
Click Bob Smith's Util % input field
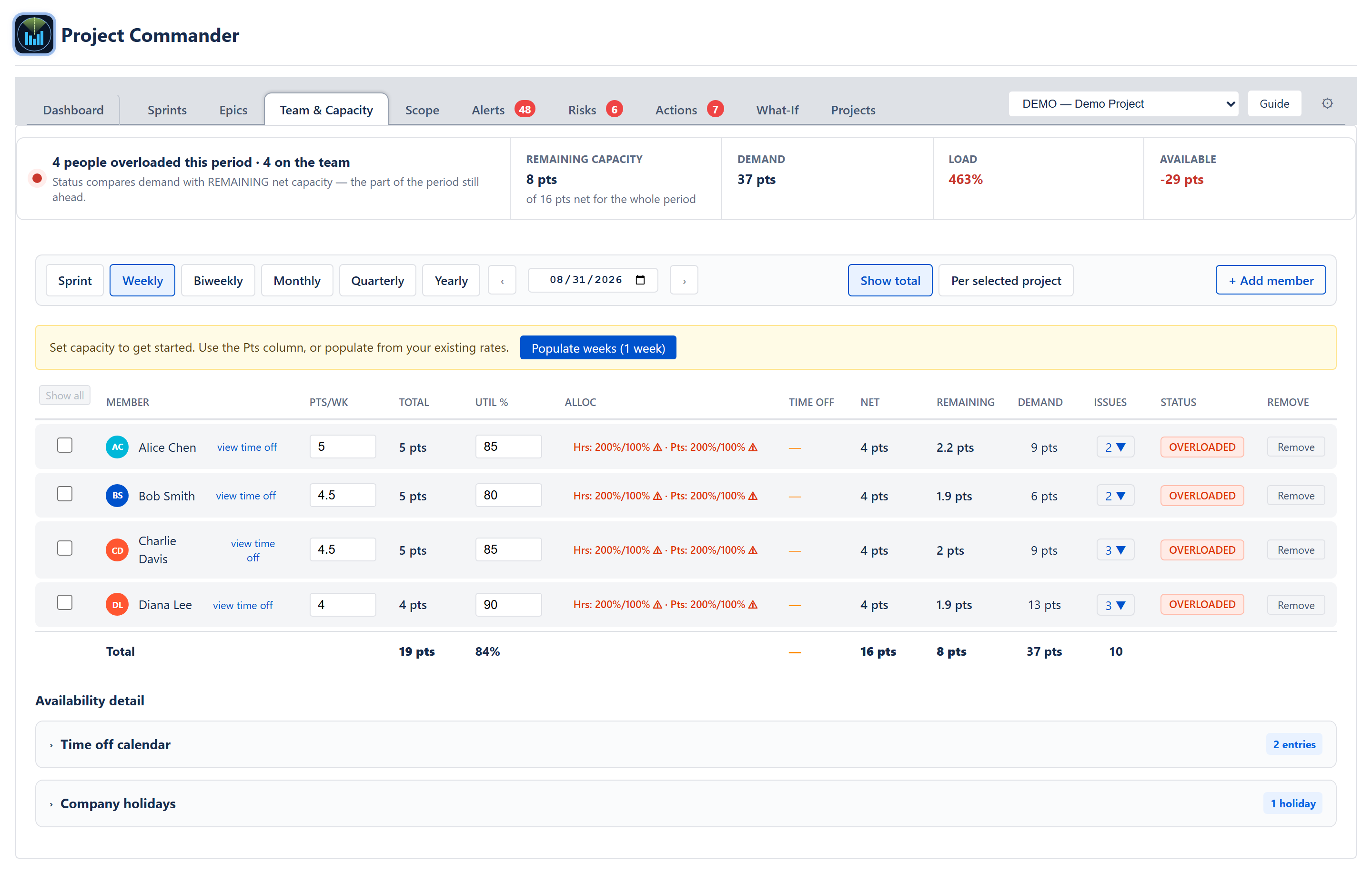508,495
